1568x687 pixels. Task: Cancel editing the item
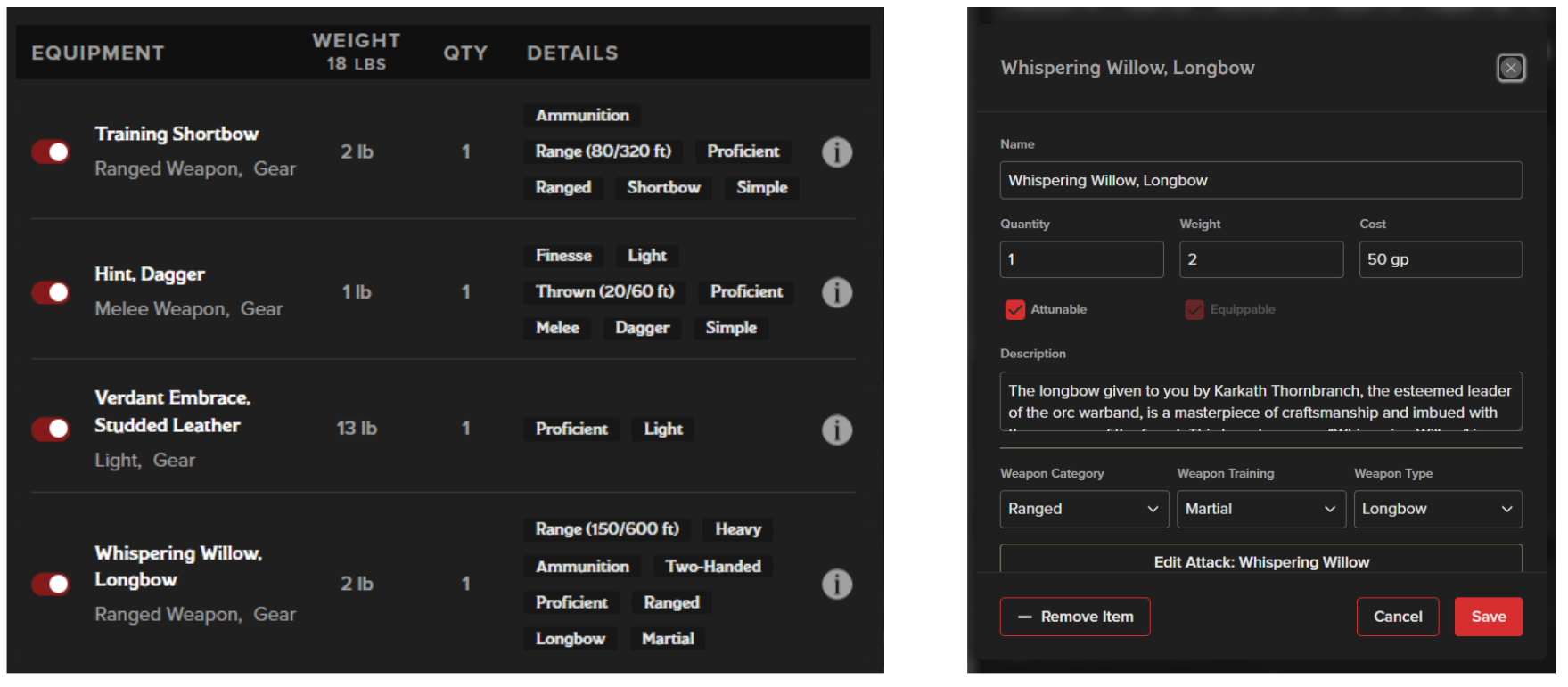coord(1397,617)
